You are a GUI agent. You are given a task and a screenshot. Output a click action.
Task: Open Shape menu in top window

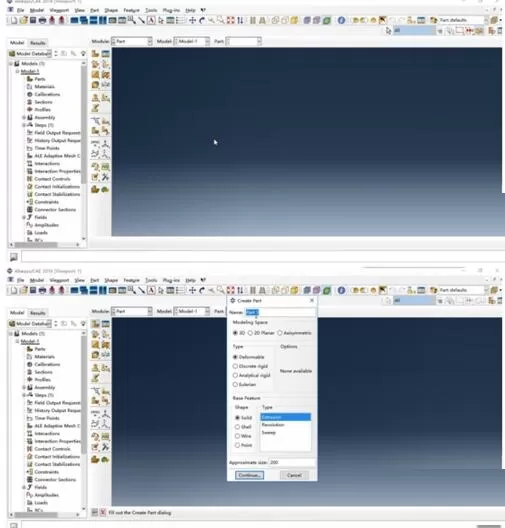click(x=111, y=10)
